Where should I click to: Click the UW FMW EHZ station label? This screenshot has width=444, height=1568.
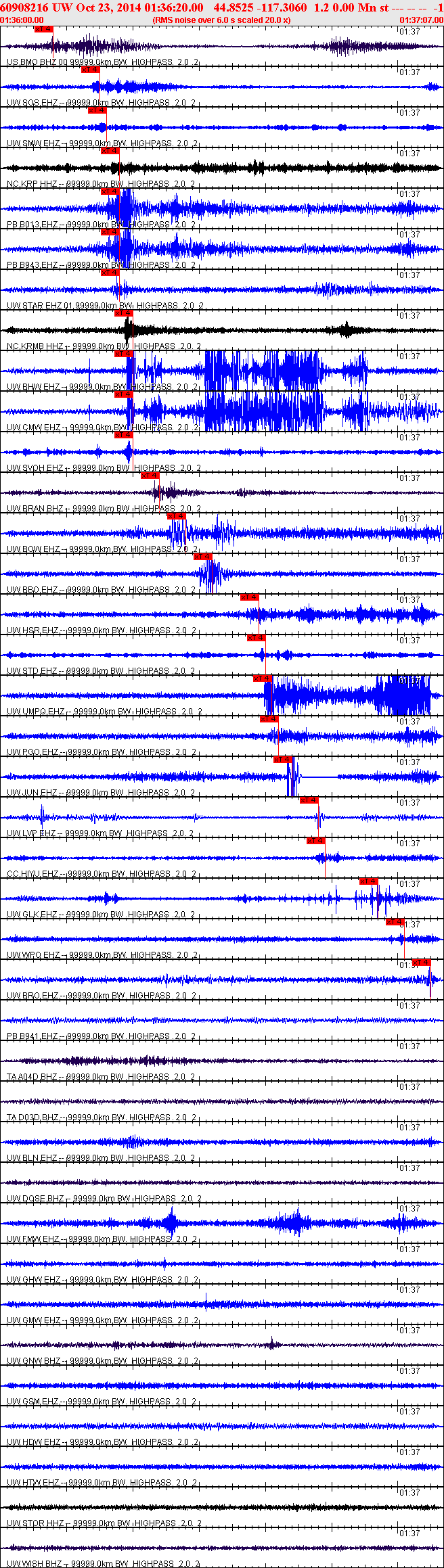103,1239
